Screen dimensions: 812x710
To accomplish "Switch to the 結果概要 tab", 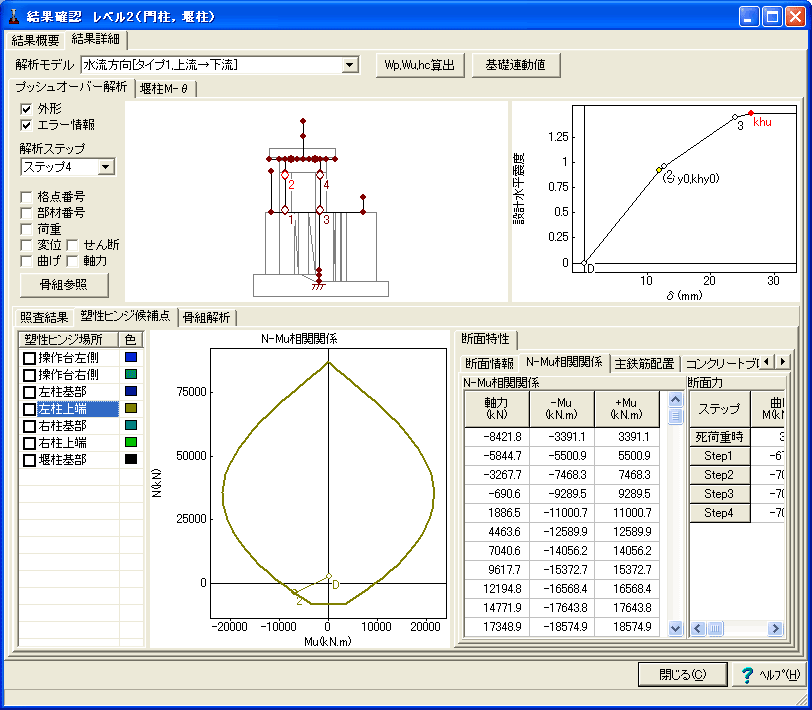I will (x=35, y=40).
